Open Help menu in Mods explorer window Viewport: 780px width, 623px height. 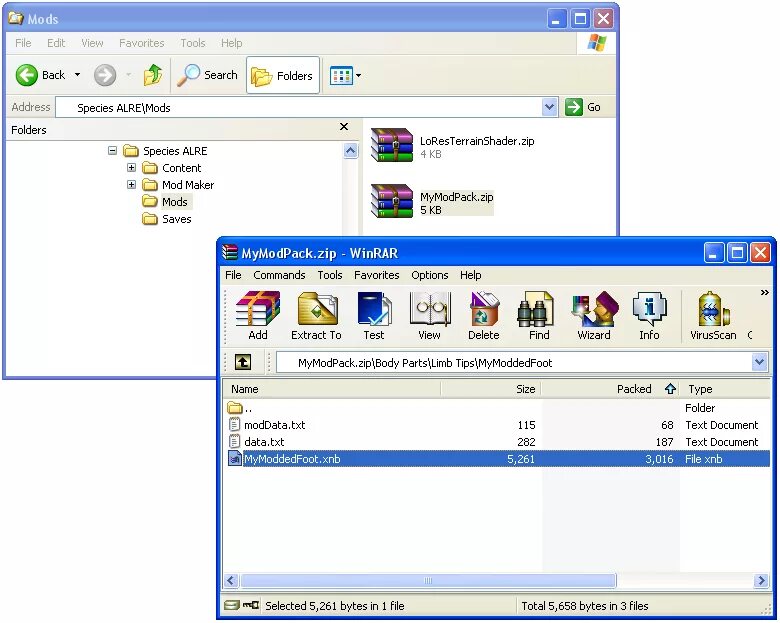[231, 43]
